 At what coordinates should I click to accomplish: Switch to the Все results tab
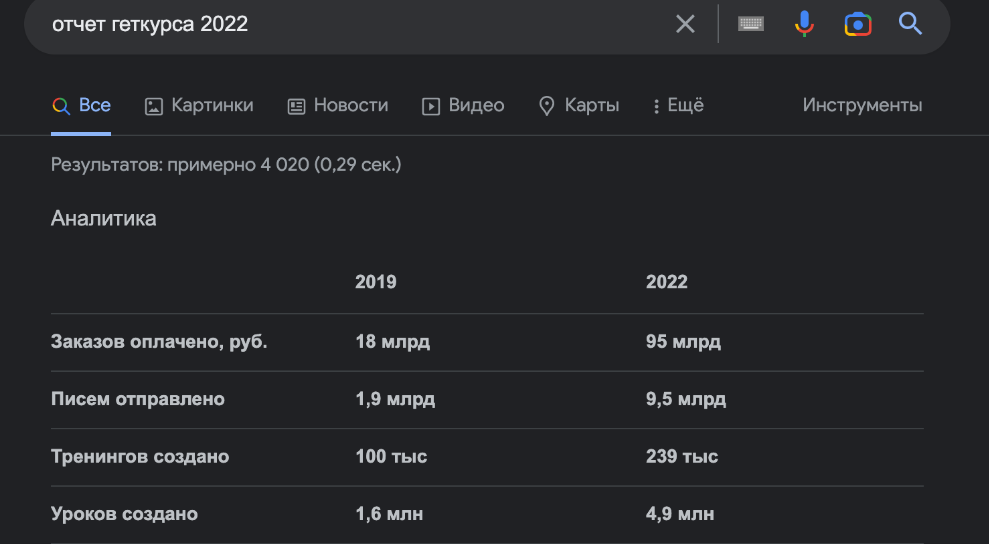82,105
